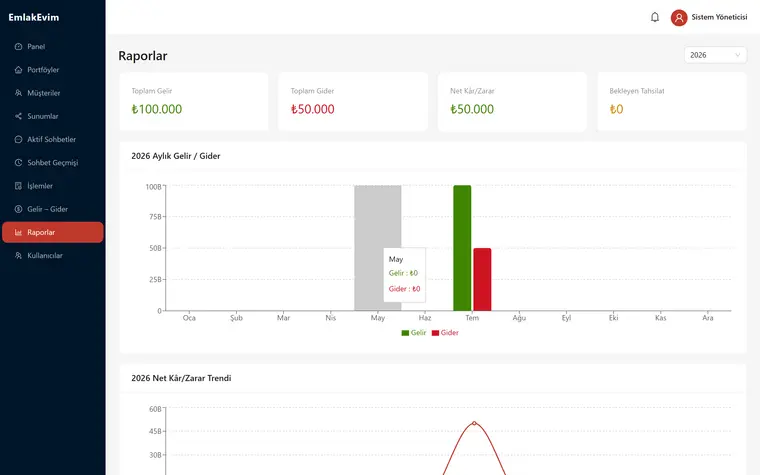
Task: Click the 75B y-axis label
Action: [156, 217]
